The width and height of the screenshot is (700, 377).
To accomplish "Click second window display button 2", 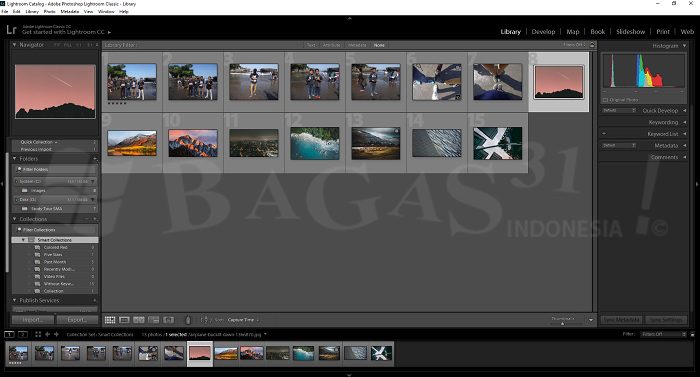I will point(23,334).
